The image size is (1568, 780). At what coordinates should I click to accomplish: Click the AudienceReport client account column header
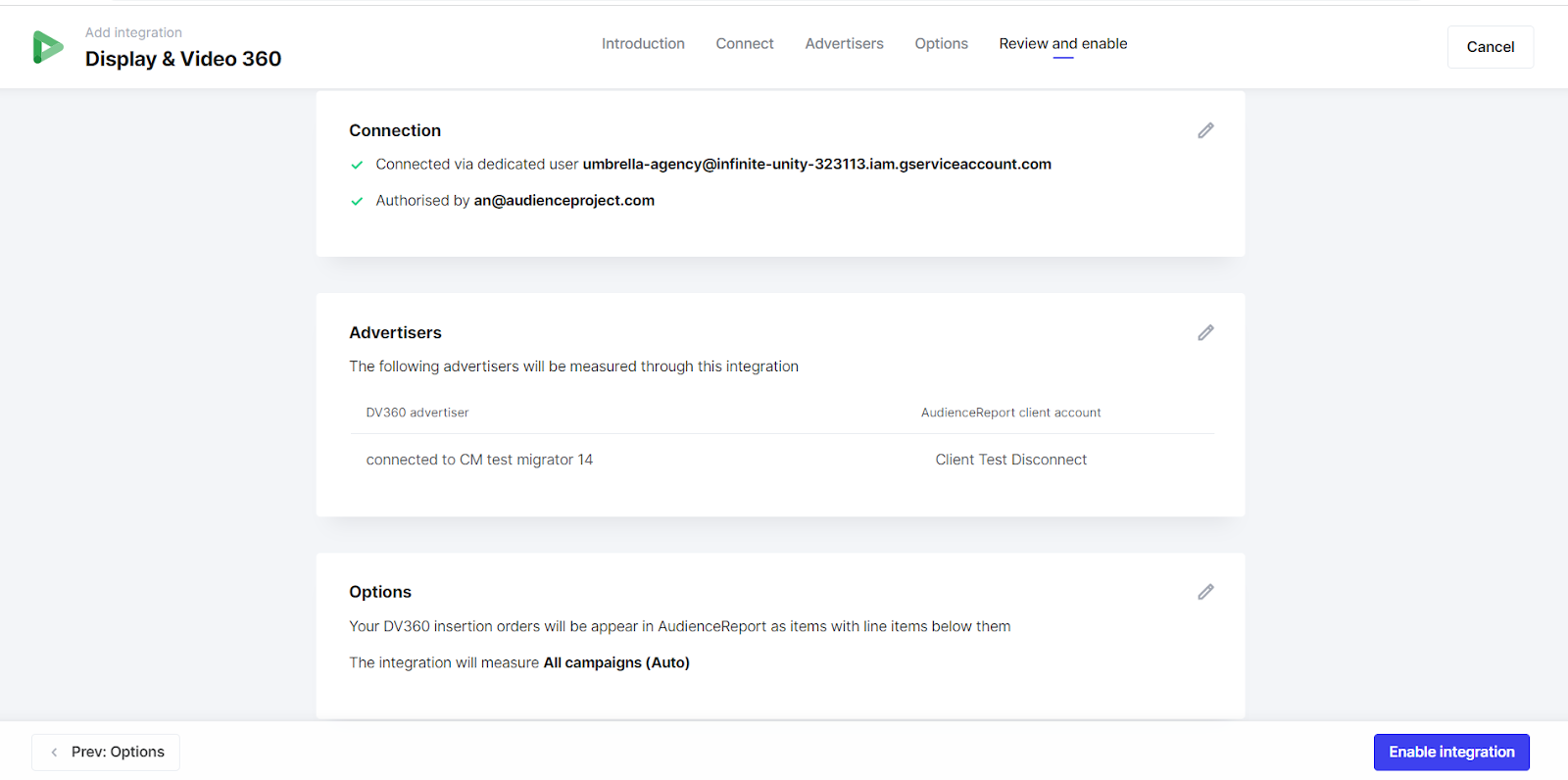click(x=1010, y=413)
